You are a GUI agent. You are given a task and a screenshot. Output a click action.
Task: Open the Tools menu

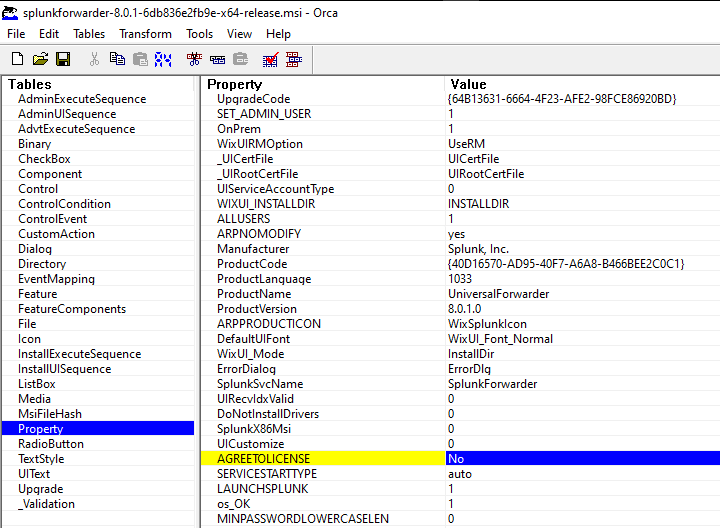(199, 34)
